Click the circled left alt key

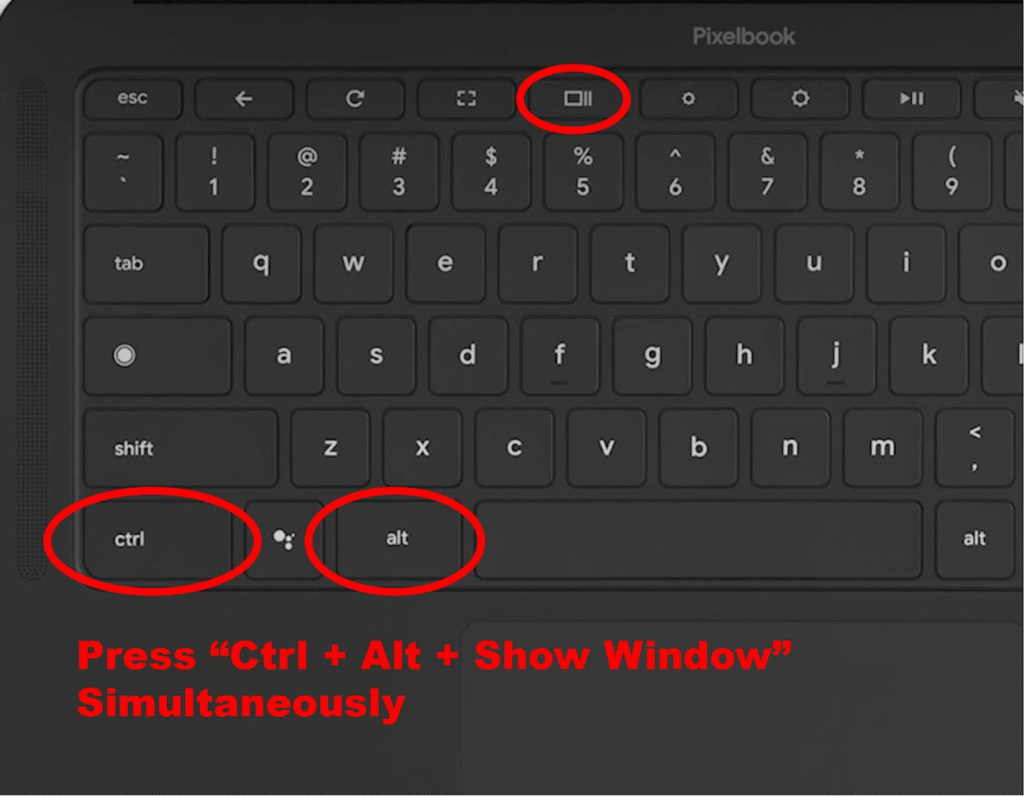398,540
